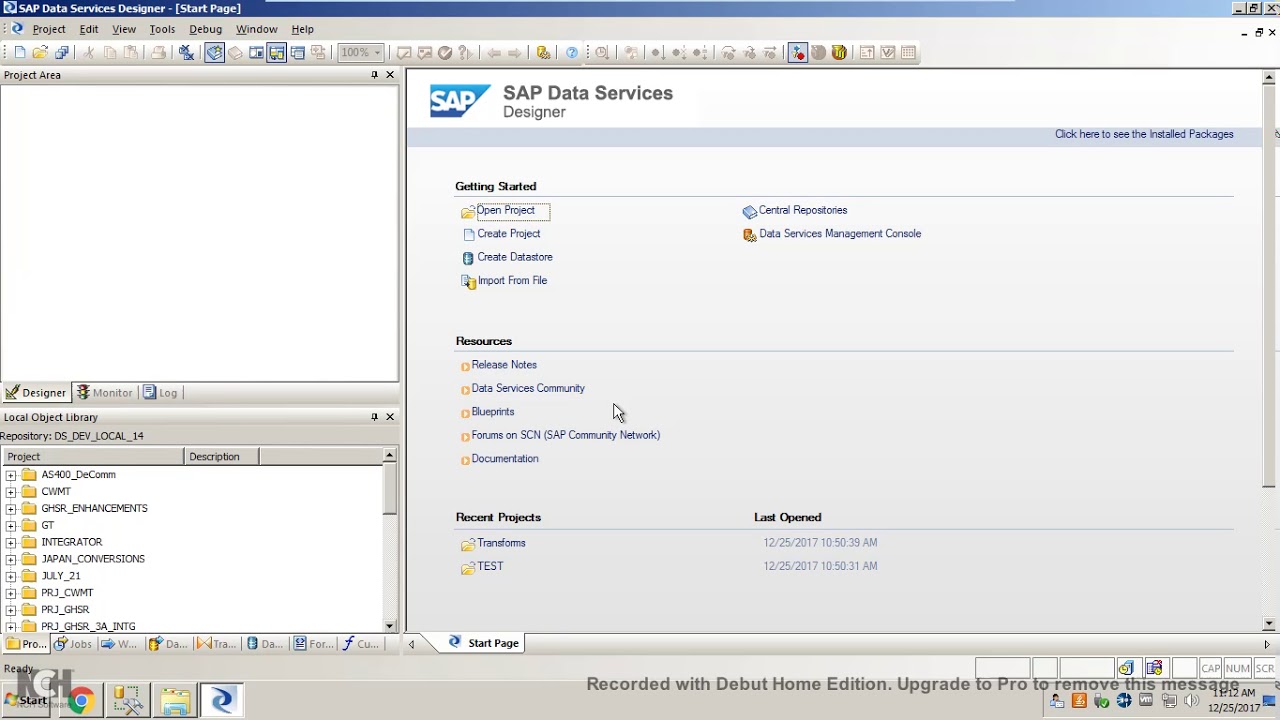
Task: Toggle the Central Object Library toolbar icon
Action: pyautogui.click(x=235, y=53)
